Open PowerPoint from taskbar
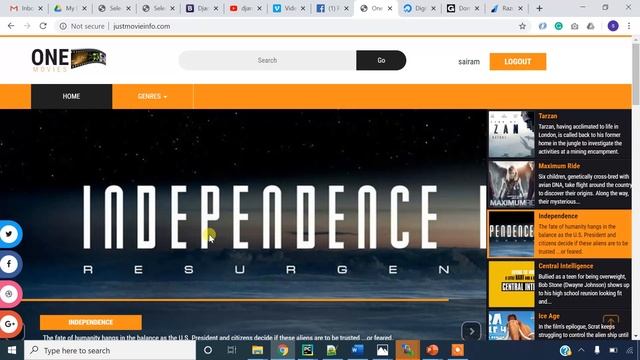Viewport: 640px width, 360px height. coord(432,350)
